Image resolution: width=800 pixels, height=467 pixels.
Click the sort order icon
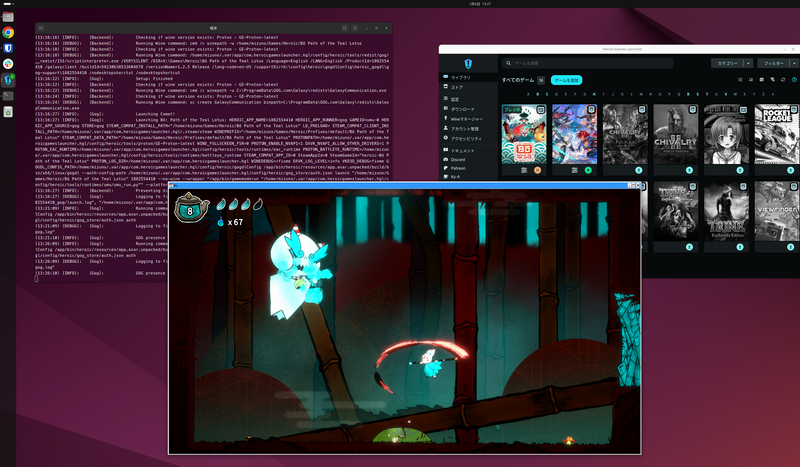(x=751, y=80)
